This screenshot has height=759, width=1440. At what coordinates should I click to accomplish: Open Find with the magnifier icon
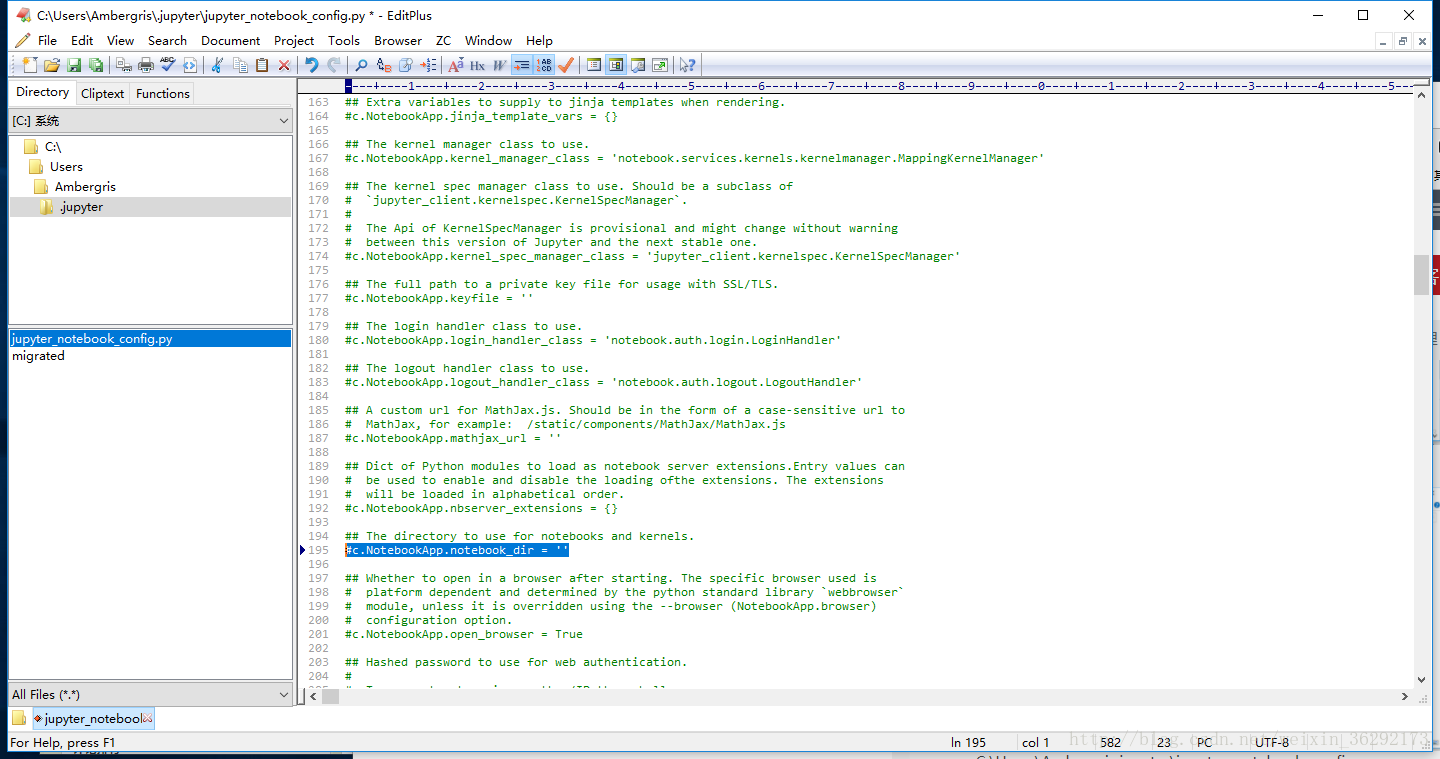[361, 65]
